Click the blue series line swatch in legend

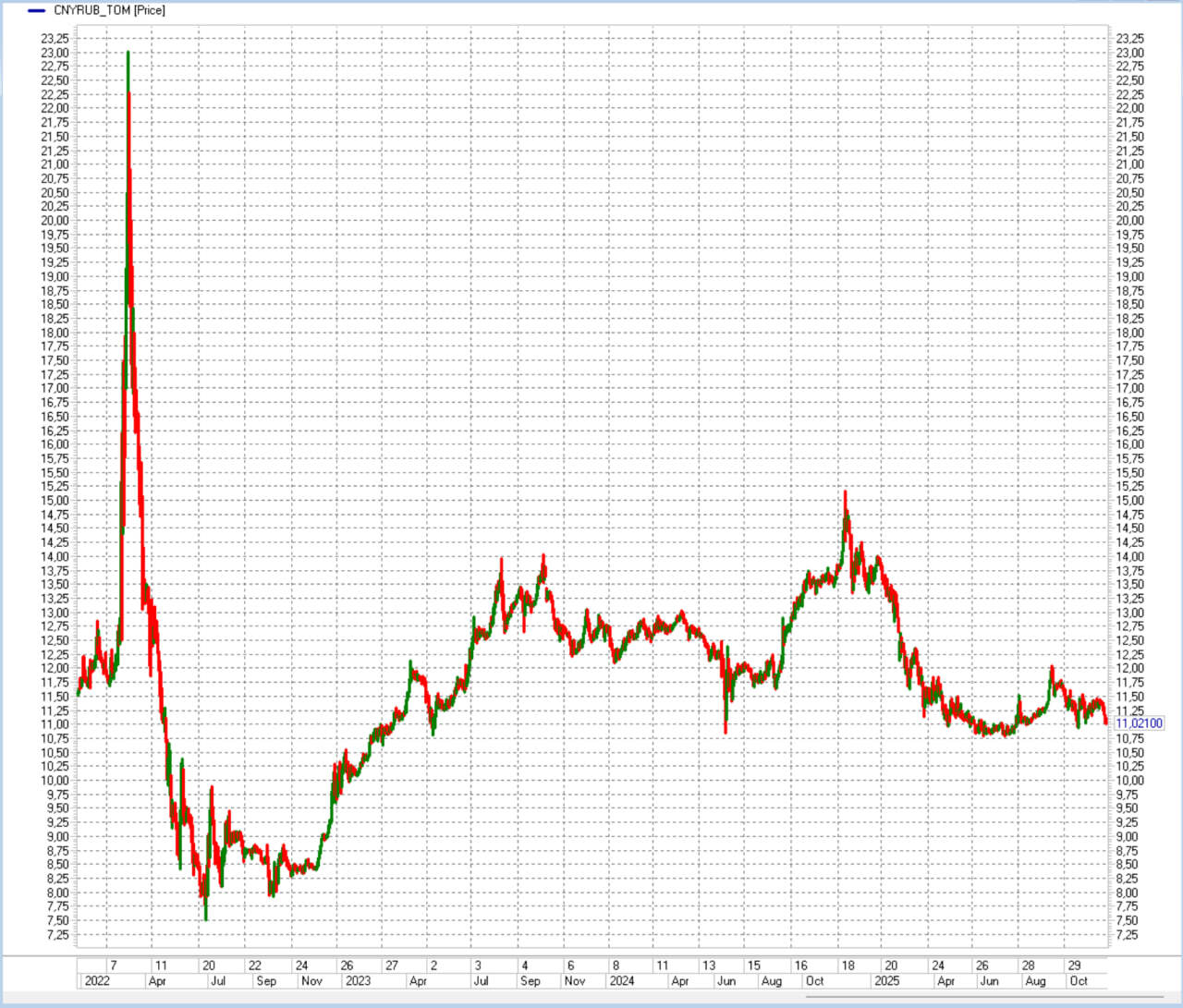(37, 11)
